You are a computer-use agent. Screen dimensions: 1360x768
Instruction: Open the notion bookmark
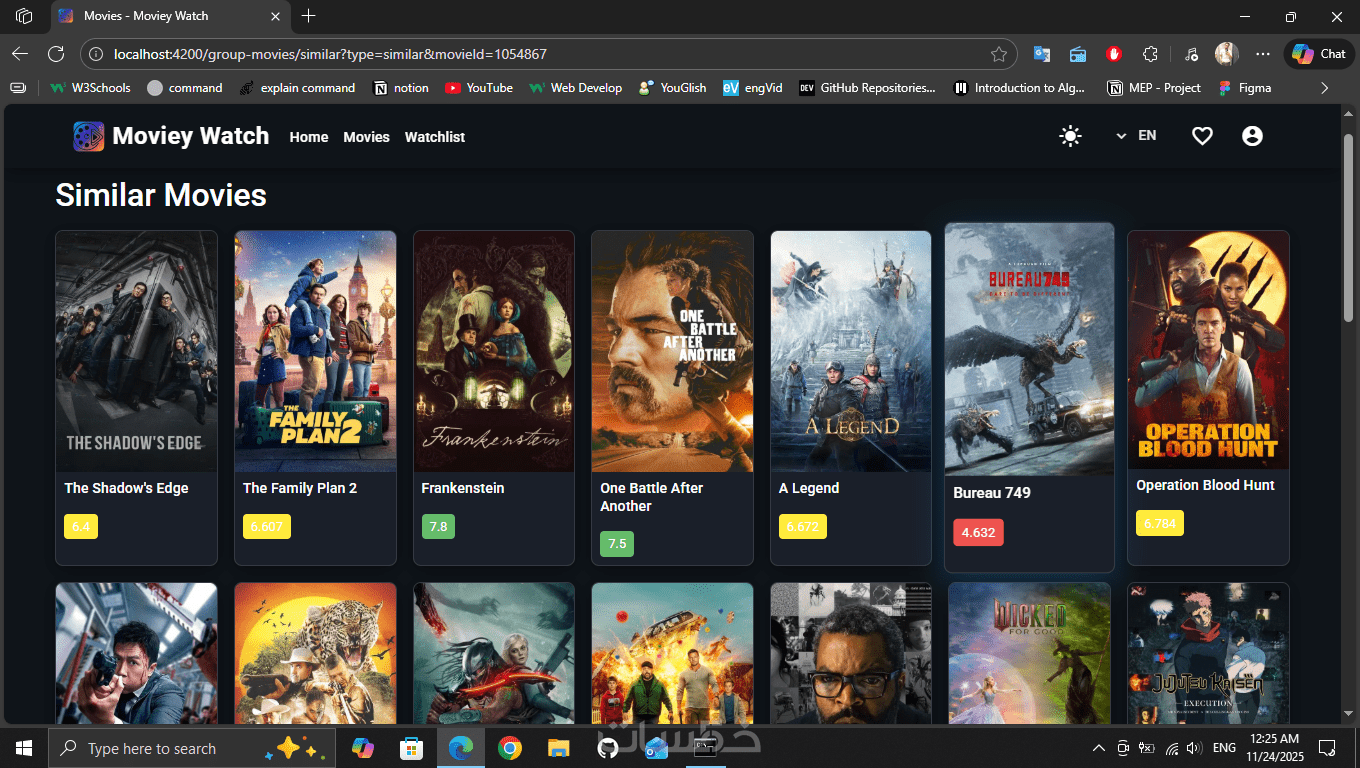coord(401,88)
